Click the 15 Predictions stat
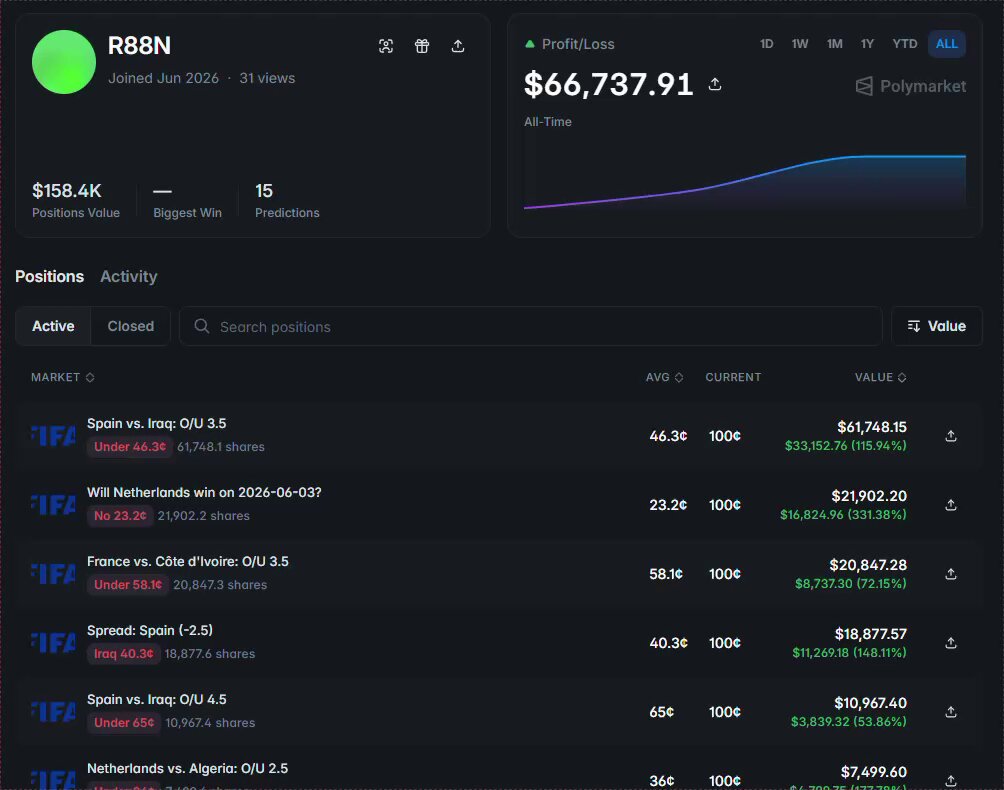1004x790 pixels. (x=287, y=200)
